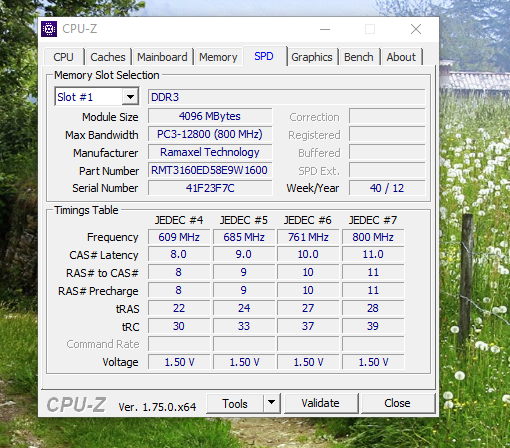The image size is (510, 448).
Task: Open the About tab
Action: pyautogui.click(x=401, y=57)
